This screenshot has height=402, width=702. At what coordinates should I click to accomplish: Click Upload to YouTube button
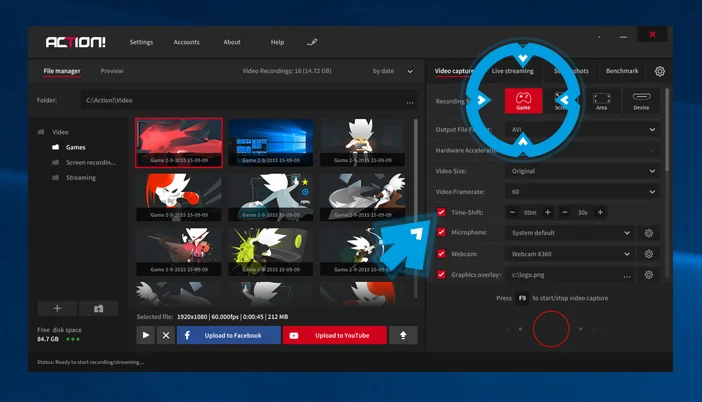click(334, 335)
